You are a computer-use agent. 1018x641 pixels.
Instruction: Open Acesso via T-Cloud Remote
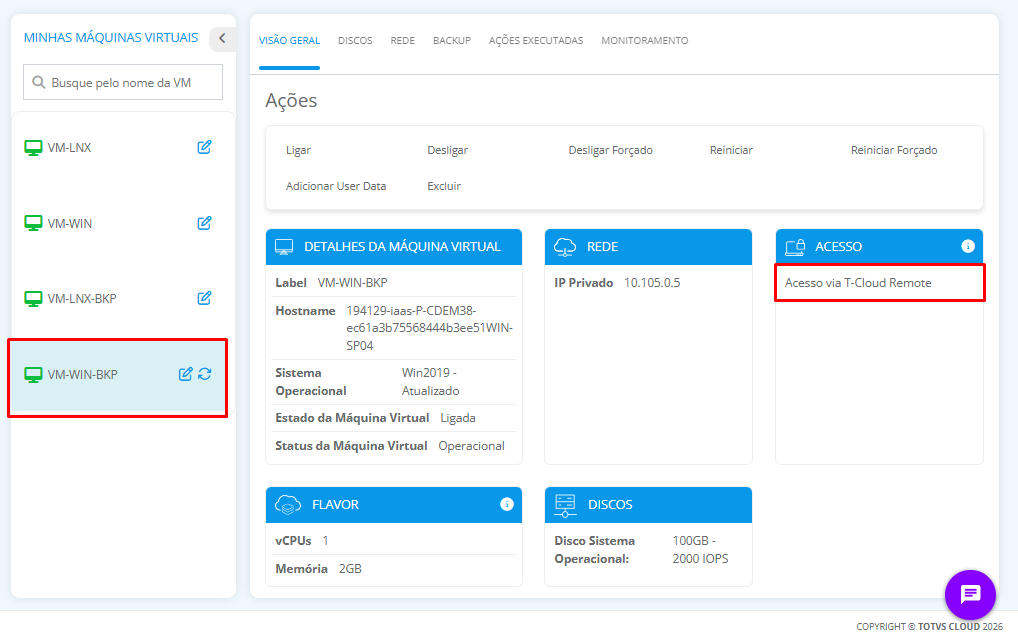858,283
